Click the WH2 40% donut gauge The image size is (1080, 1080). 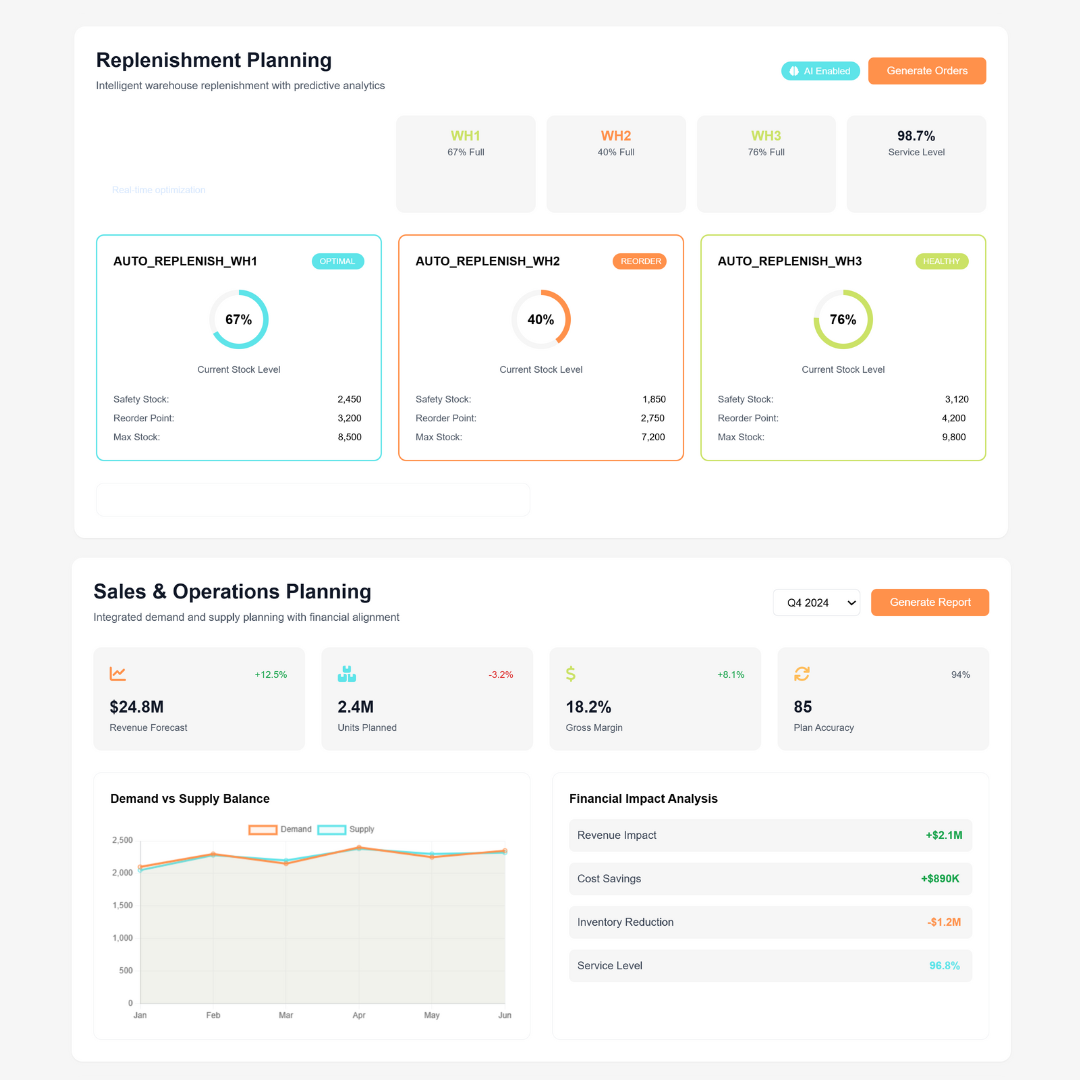click(541, 319)
